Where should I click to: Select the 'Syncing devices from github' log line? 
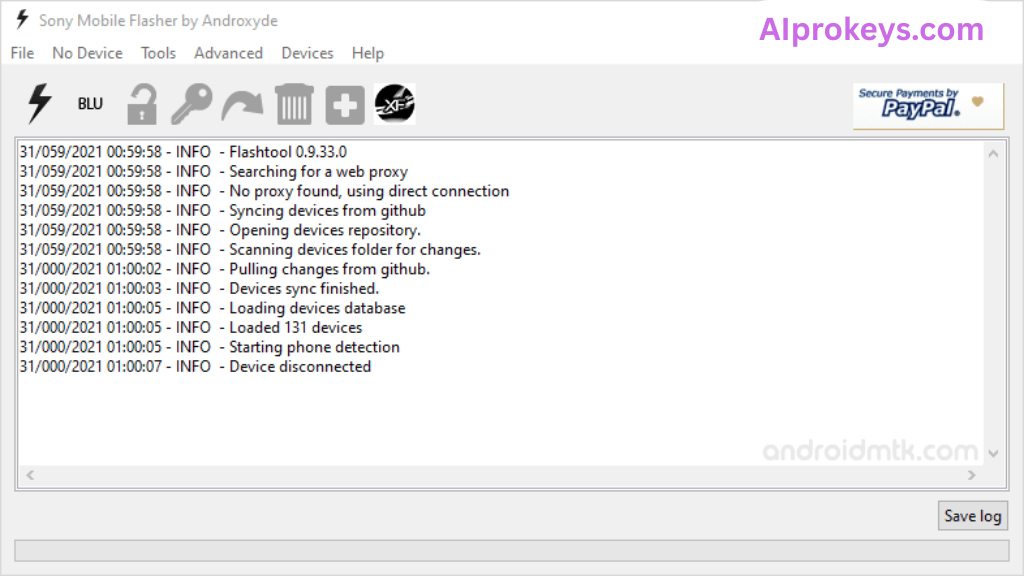click(223, 210)
